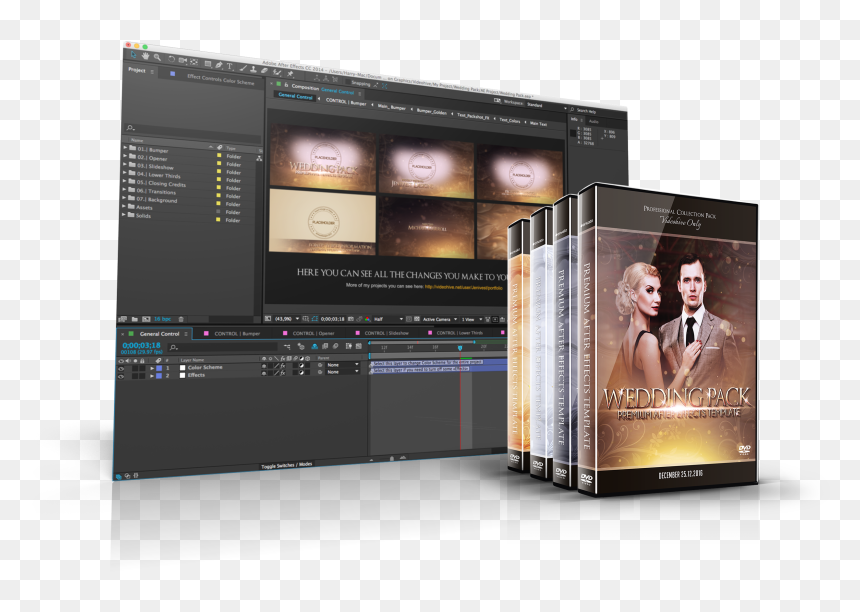Toggle visibility eye of Color Scheme layer
The height and width of the screenshot is (612, 860).
click(121, 369)
